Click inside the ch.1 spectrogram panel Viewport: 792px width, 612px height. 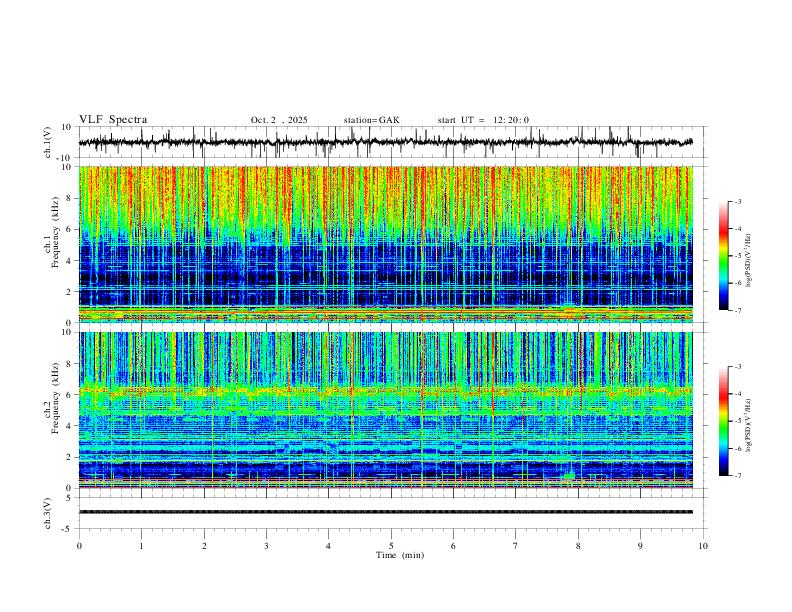[385, 244]
